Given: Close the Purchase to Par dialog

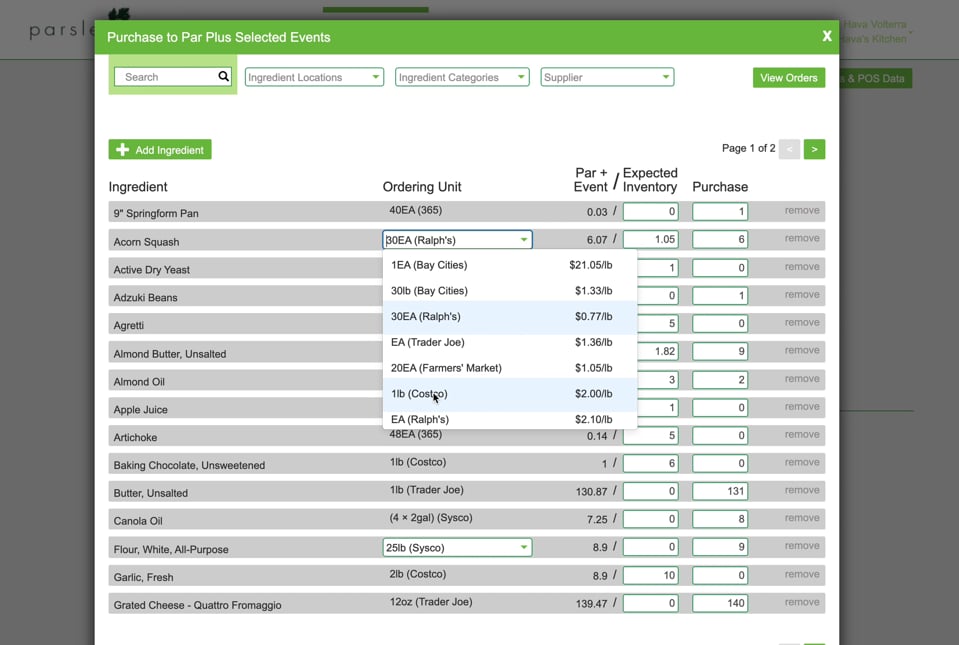Looking at the screenshot, I should [x=827, y=35].
